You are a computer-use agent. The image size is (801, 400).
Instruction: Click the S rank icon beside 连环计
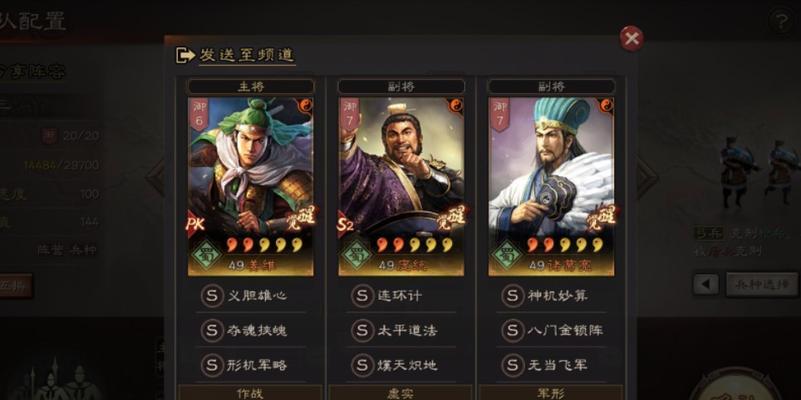[x=362, y=296]
